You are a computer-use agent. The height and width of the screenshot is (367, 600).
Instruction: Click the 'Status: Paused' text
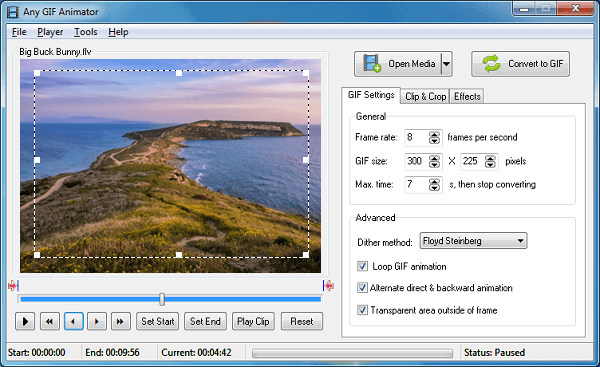tap(494, 352)
